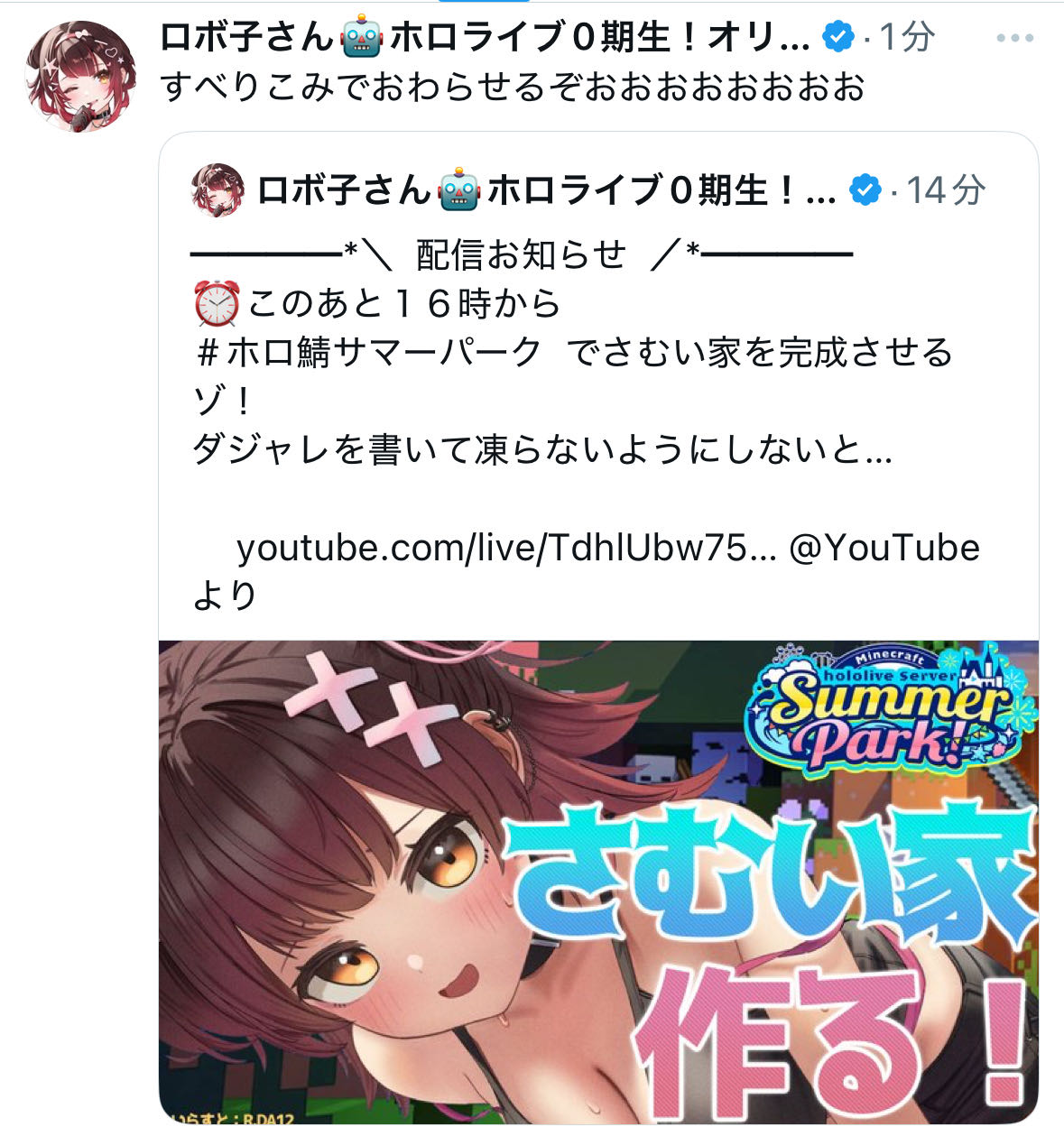The image size is (1064, 1136).
Task: Click the alarm clock emoji in quoted tweet
Action: tap(216, 303)
